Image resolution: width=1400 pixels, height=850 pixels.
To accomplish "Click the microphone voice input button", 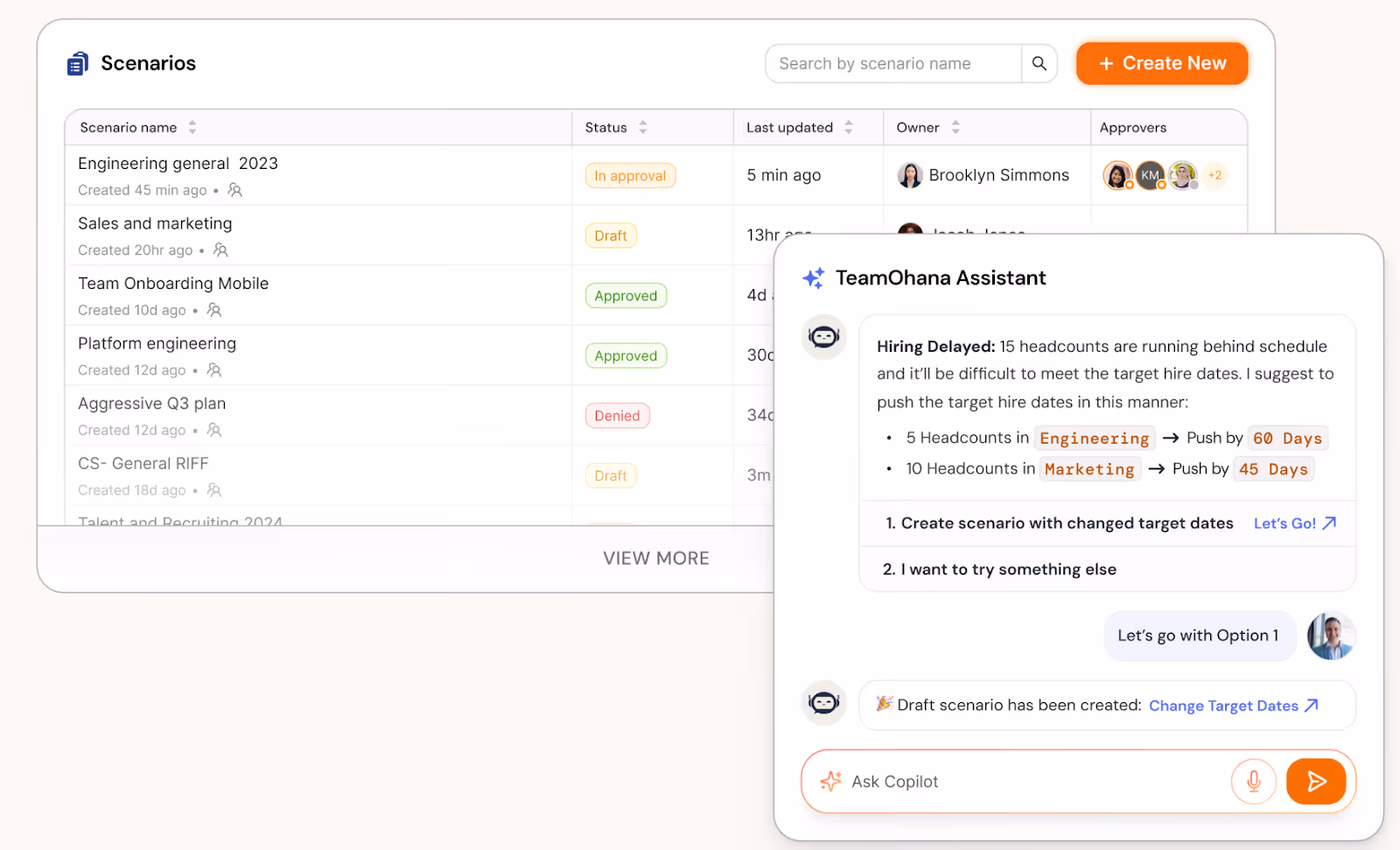I will click(1253, 781).
